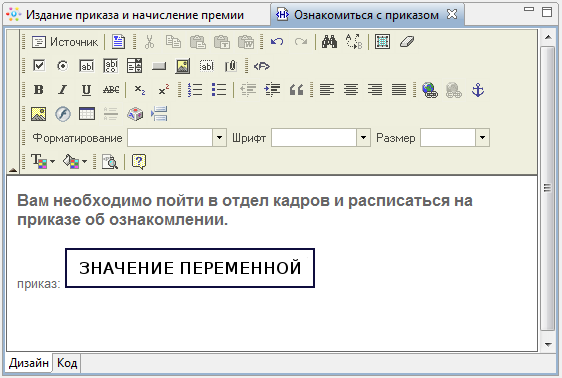Click the file attachment field icon
The width and height of the screenshot is (562, 378).
coord(231,66)
